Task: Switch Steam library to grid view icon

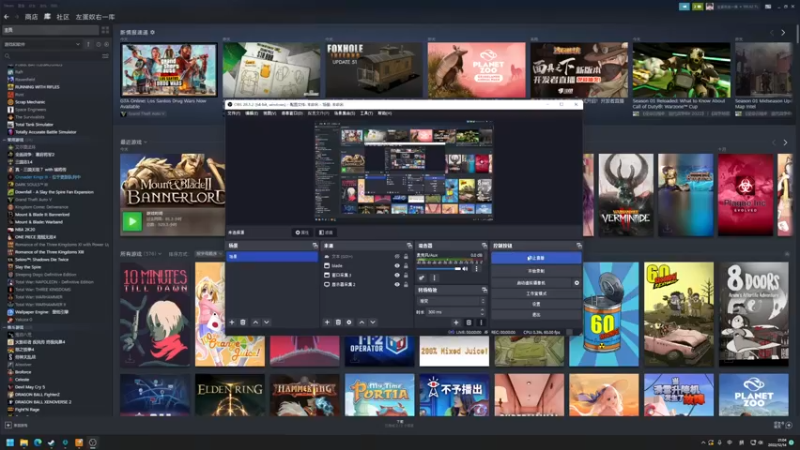Action: point(105,30)
